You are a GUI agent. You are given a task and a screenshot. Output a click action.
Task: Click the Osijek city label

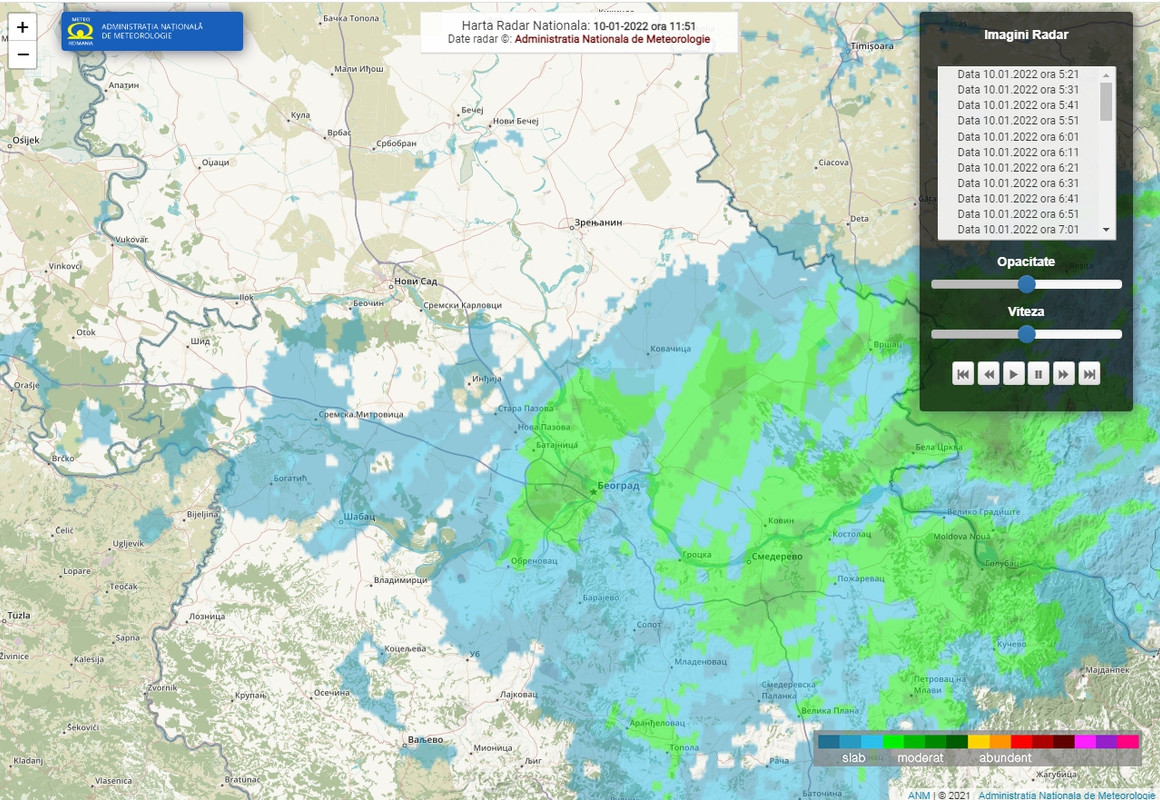[26, 140]
